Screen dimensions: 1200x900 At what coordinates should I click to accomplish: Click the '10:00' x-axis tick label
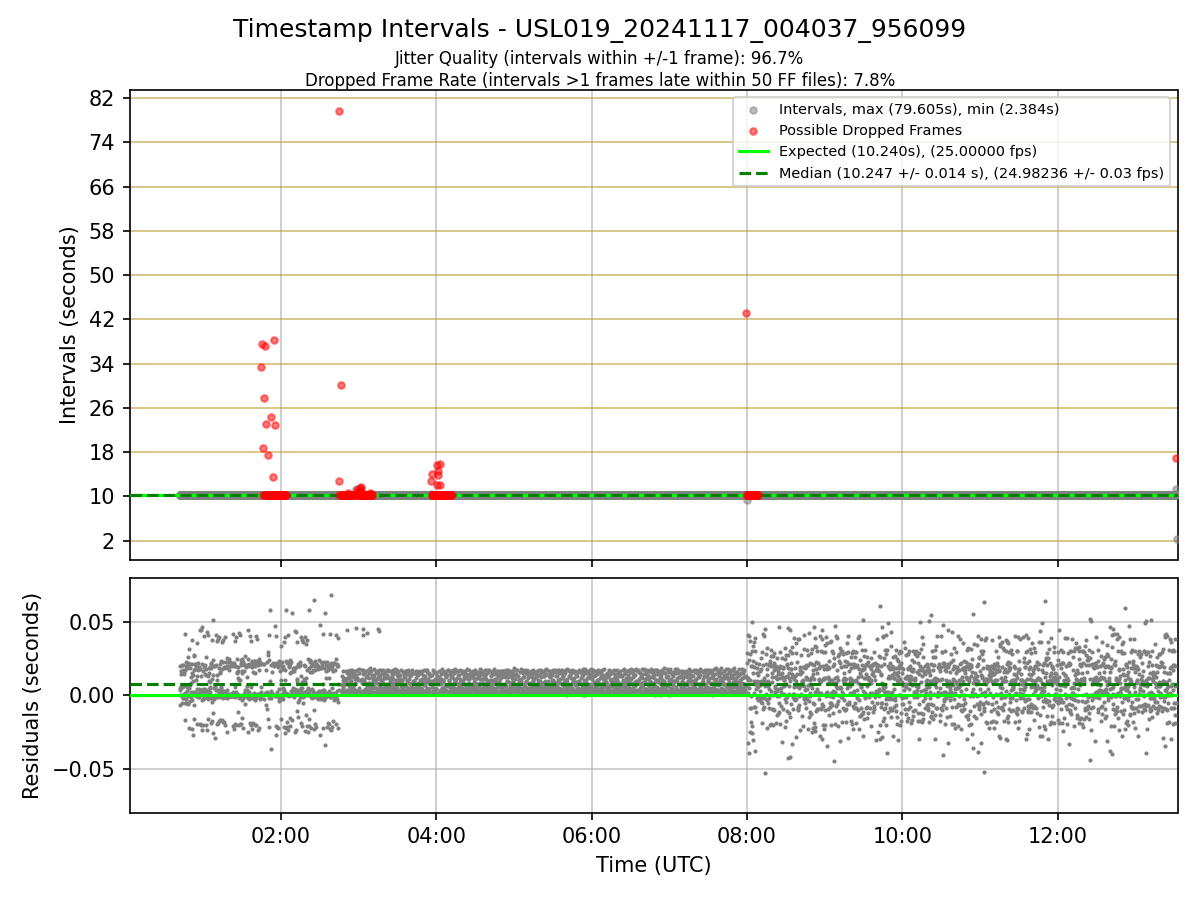pos(903,836)
